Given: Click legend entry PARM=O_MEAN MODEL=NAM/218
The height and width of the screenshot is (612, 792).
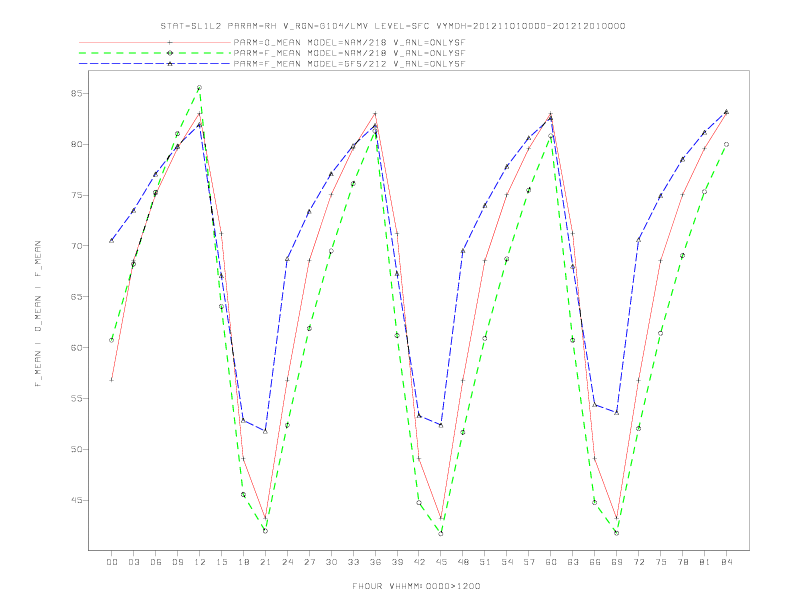Looking at the screenshot, I should click(x=349, y=43).
